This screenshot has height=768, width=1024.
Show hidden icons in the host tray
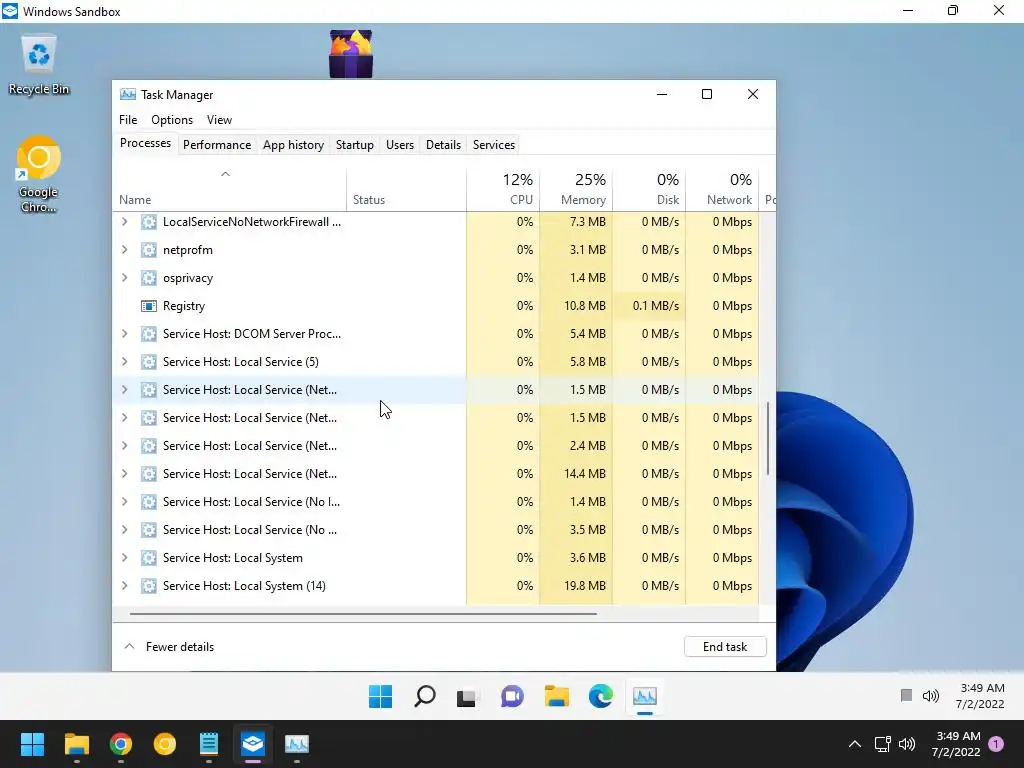[x=854, y=744]
